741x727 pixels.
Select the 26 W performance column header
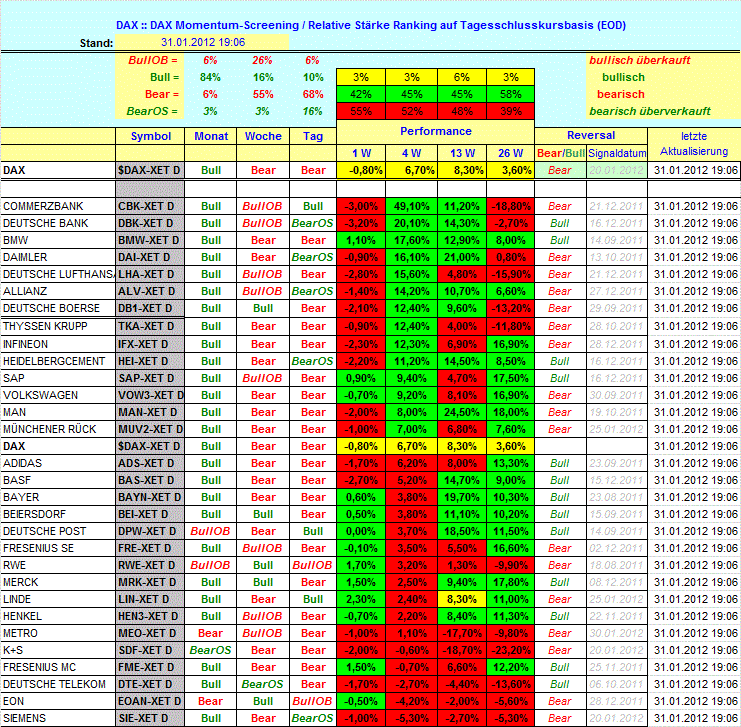coord(510,153)
